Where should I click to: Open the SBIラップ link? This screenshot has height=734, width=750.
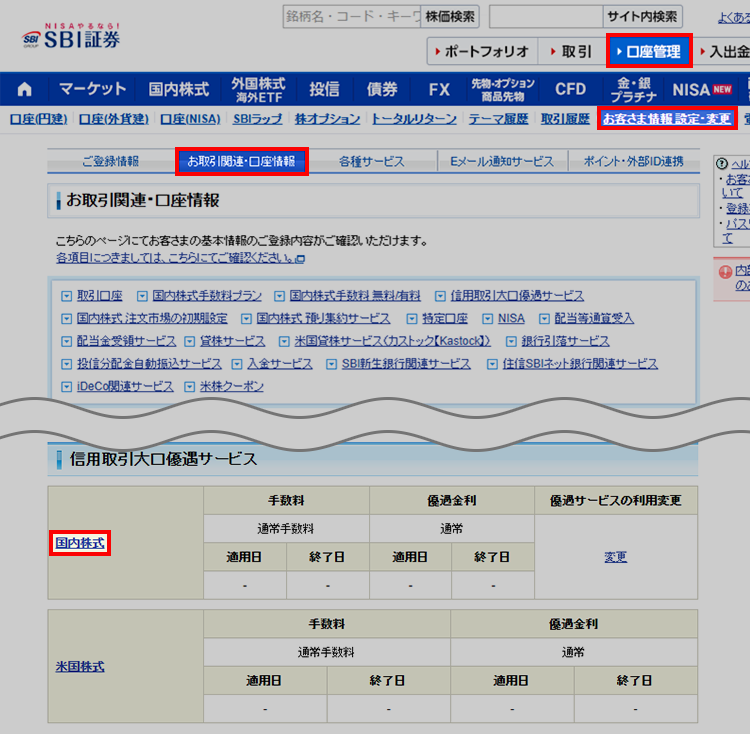coord(257,119)
